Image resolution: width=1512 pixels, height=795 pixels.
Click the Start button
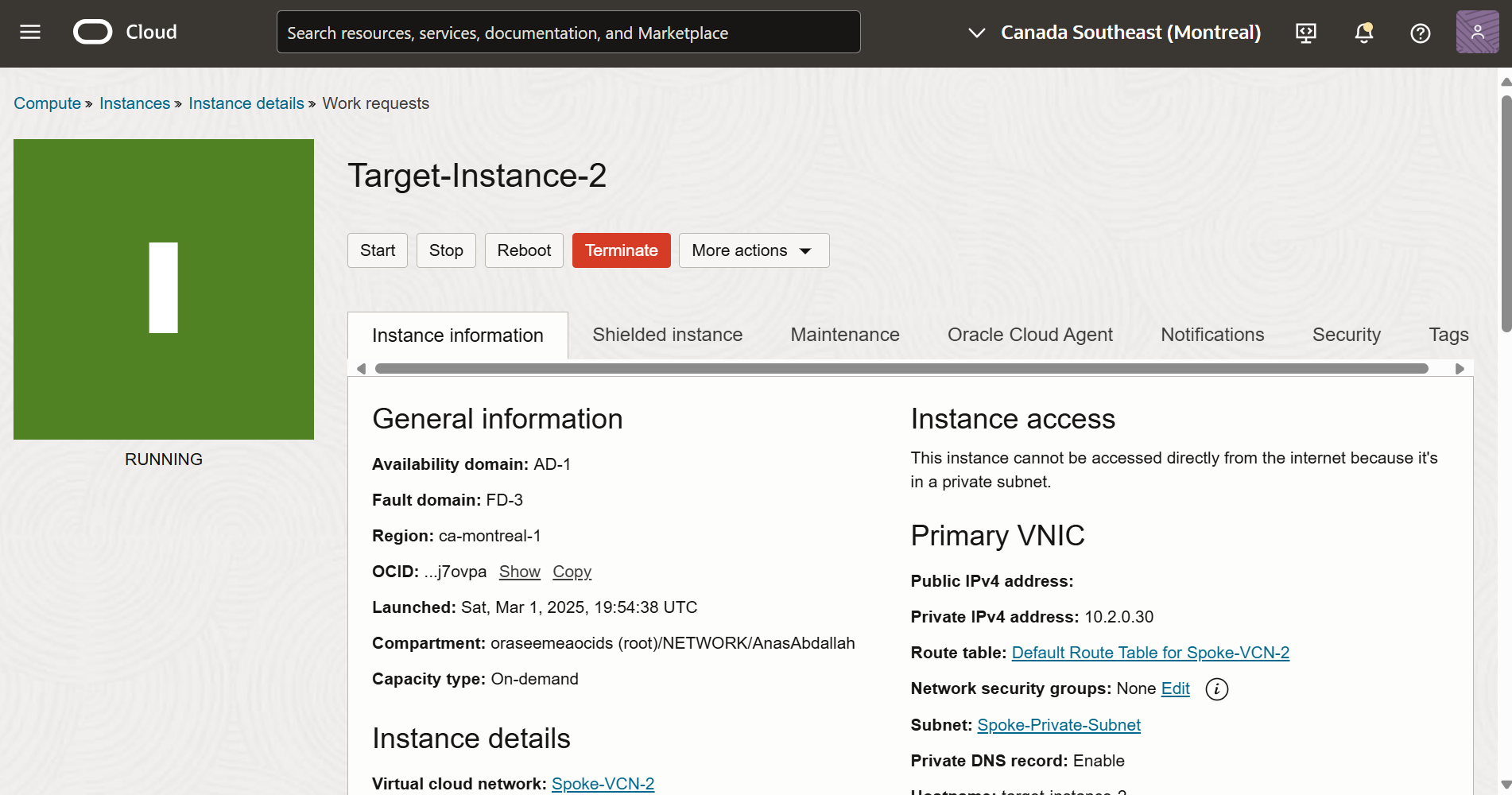[x=378, y=250]
